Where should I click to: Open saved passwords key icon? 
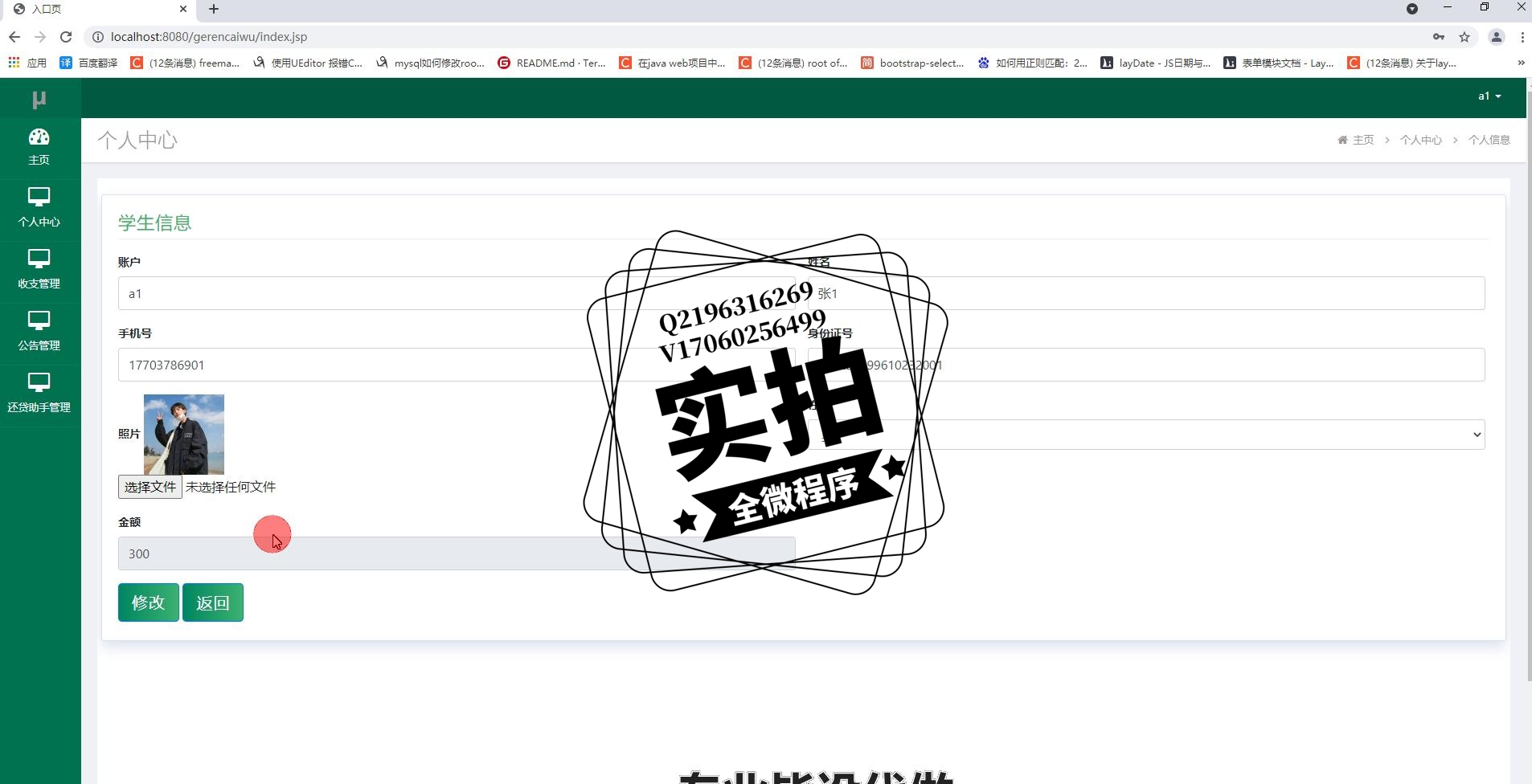pos(1439,37)
